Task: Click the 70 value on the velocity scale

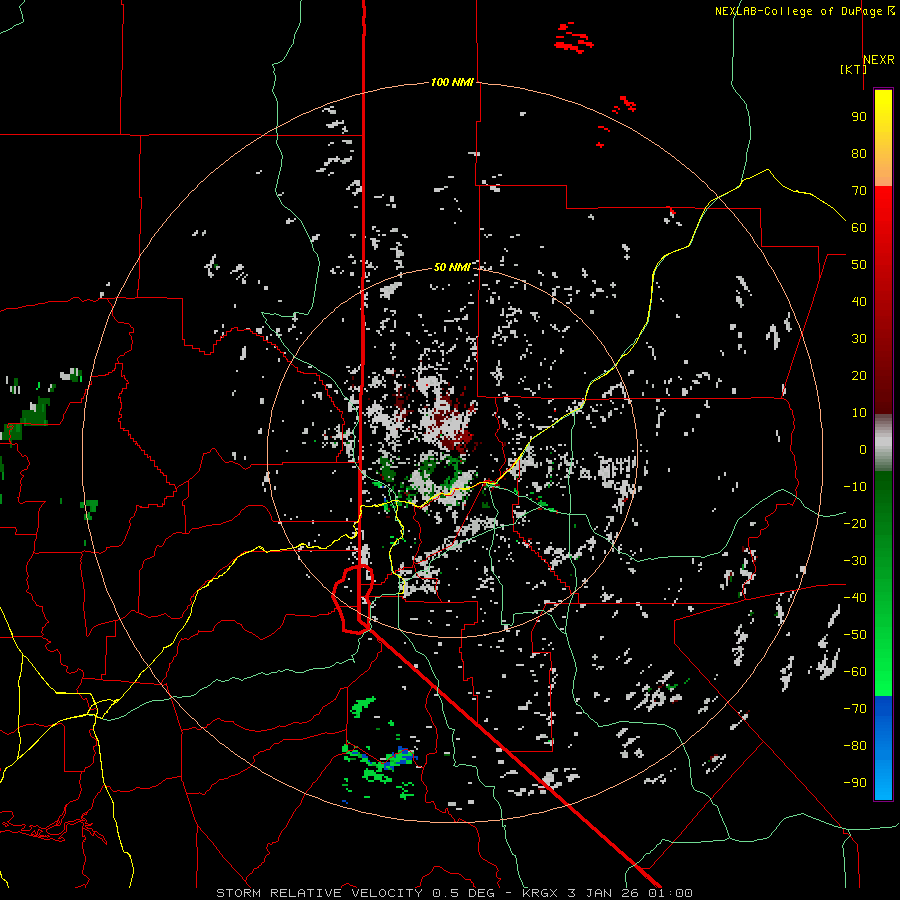Action: (x=859, y=191)
